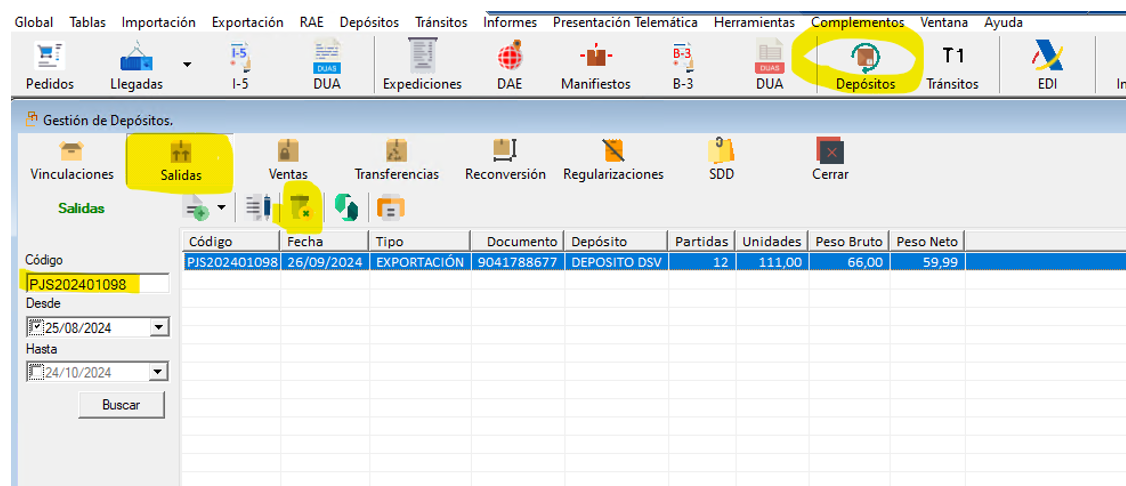Click the Manifiestos toolbar icon
The width and height of the screenshot is (1126, 486).
point(595,58)
